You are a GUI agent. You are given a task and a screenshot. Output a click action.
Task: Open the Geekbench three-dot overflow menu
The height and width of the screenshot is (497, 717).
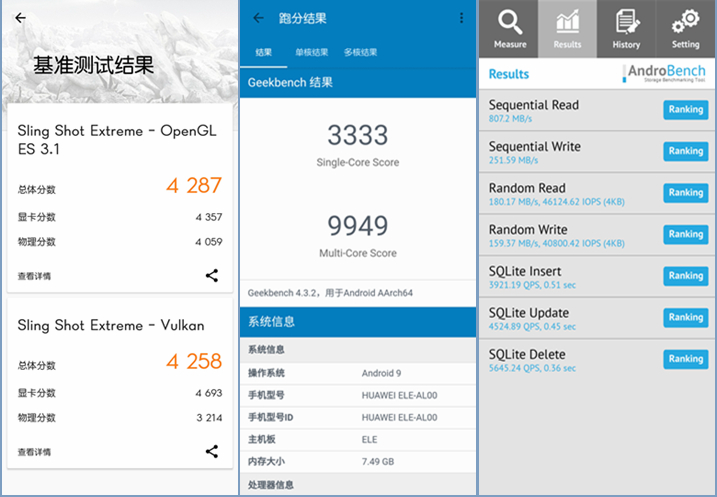click(461, 18)
